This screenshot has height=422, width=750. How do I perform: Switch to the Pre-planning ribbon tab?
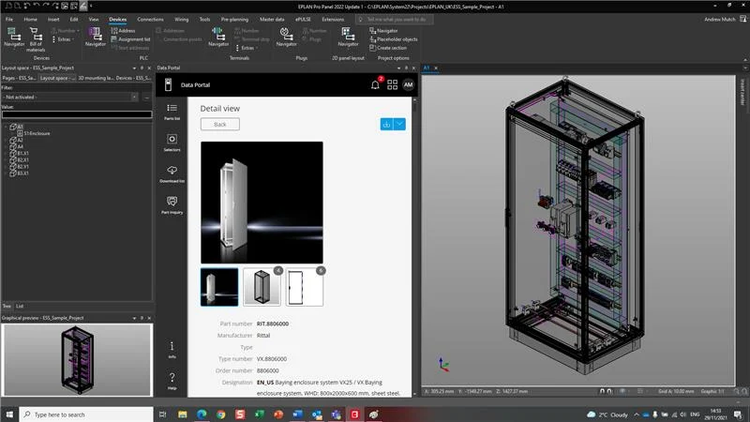pos(235,19)
